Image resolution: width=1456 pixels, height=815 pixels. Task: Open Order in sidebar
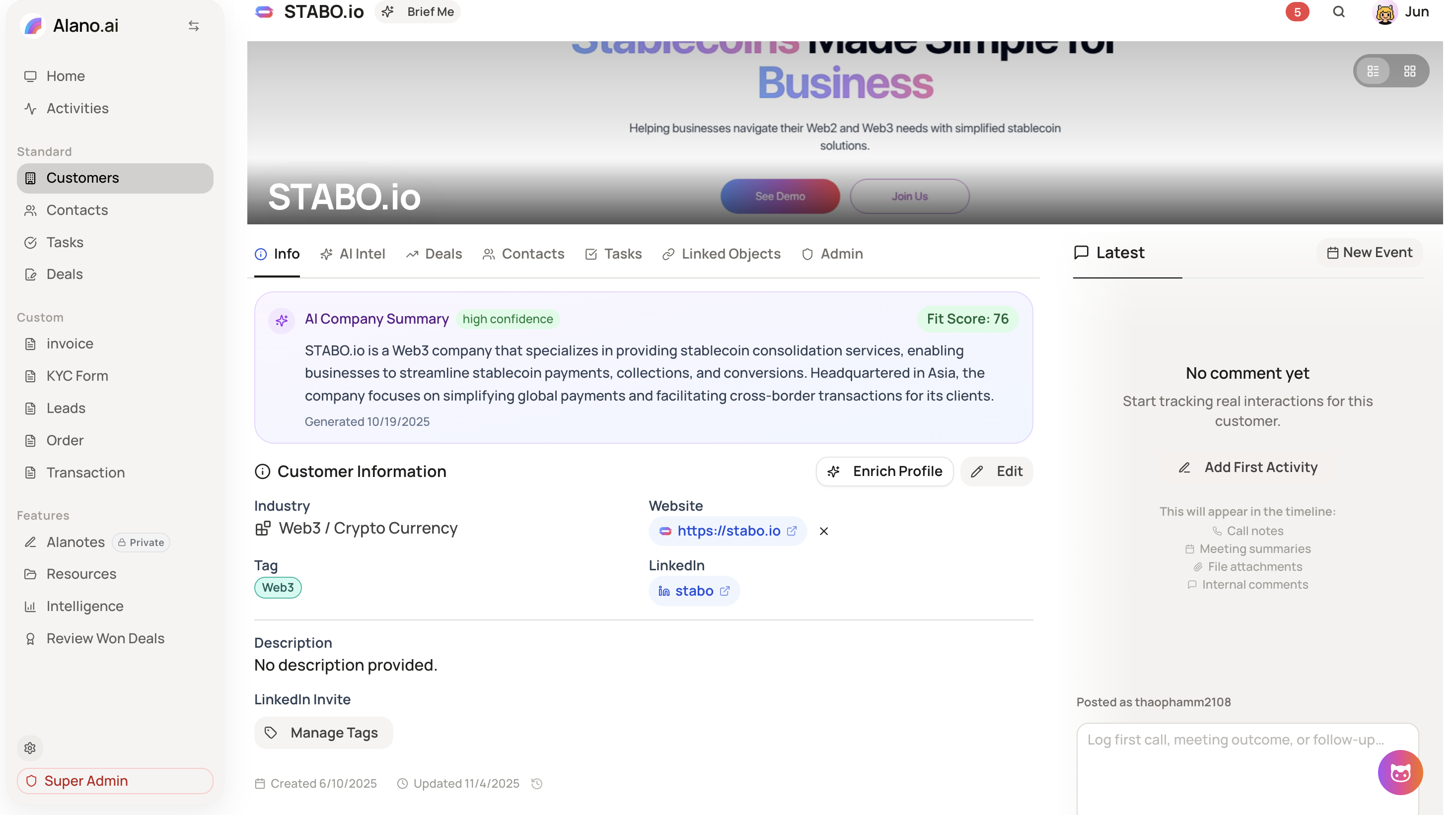click(115, 440)
